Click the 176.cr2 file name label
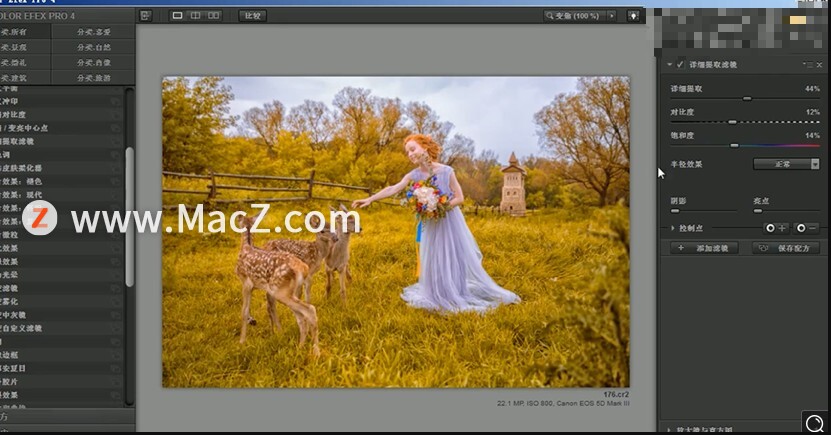 pyautogui.click(x=616, y=395)
